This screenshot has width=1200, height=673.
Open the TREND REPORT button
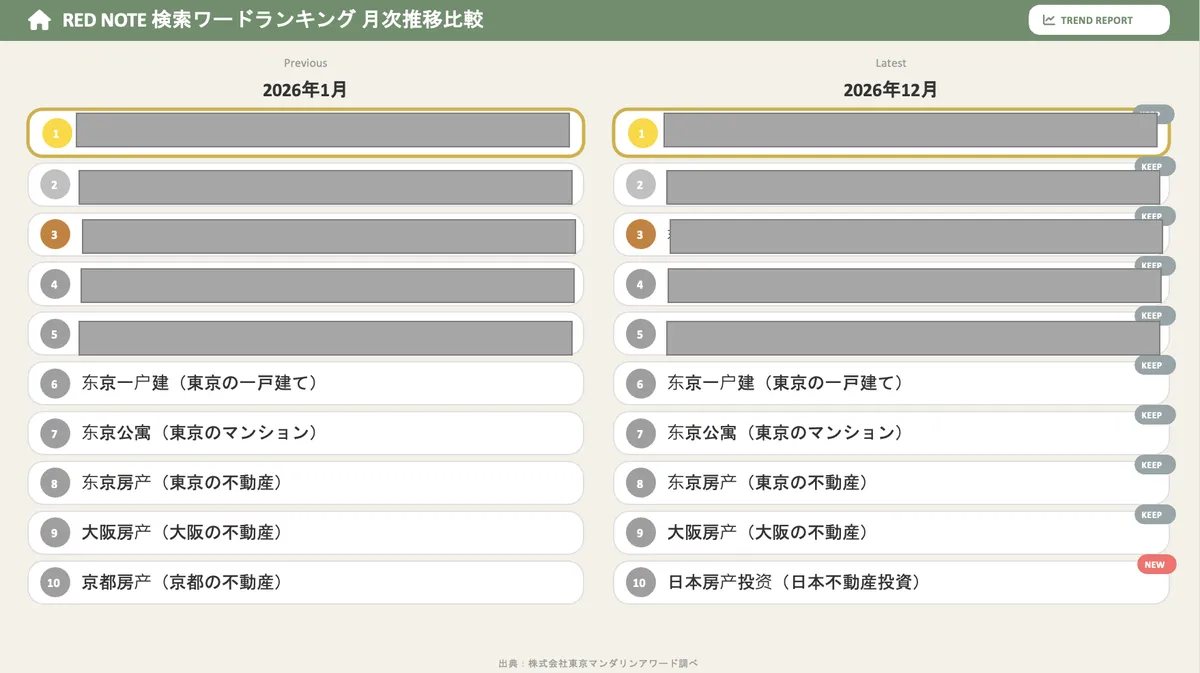1098,20
